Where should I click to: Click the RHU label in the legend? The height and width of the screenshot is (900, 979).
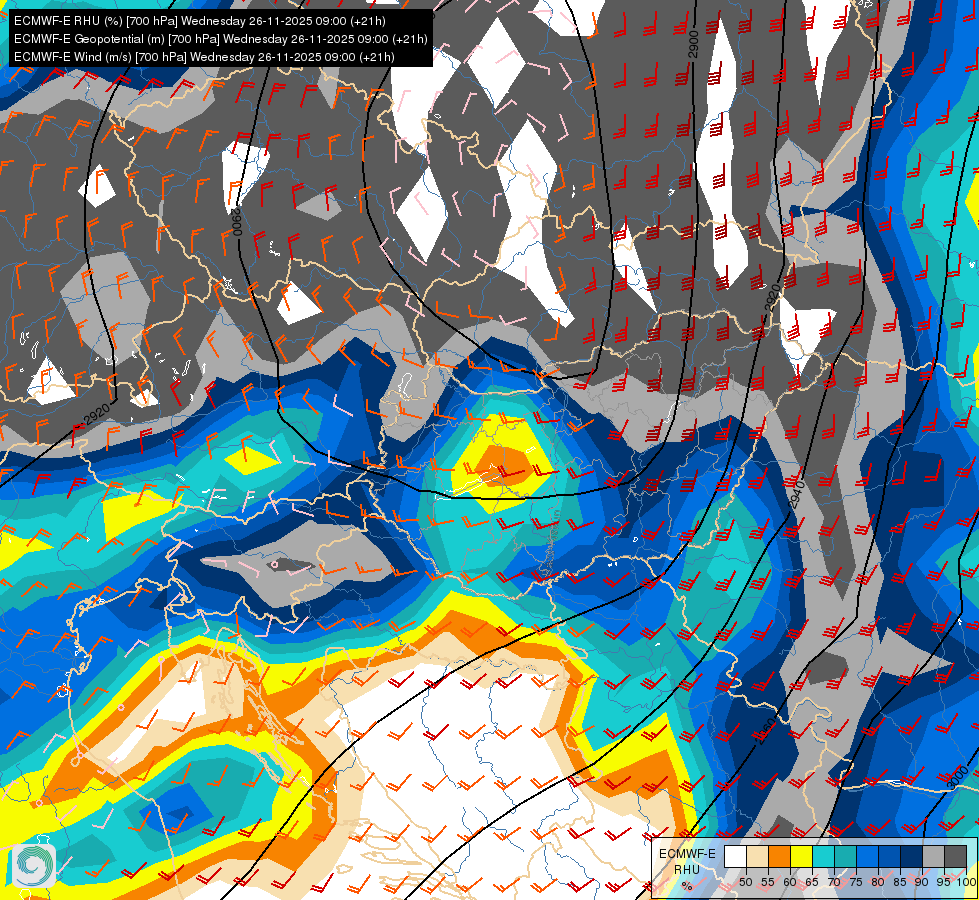pos(687,870)
